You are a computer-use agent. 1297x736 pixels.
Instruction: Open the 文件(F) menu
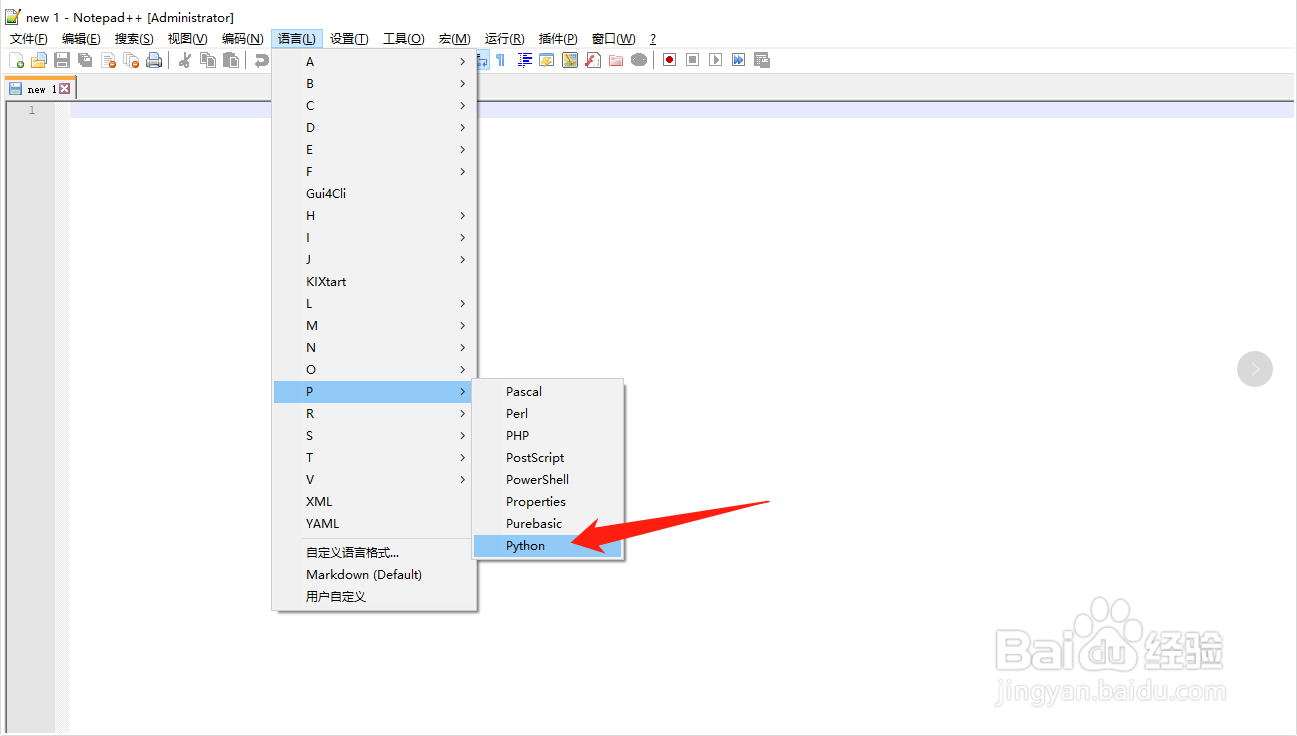29,39
